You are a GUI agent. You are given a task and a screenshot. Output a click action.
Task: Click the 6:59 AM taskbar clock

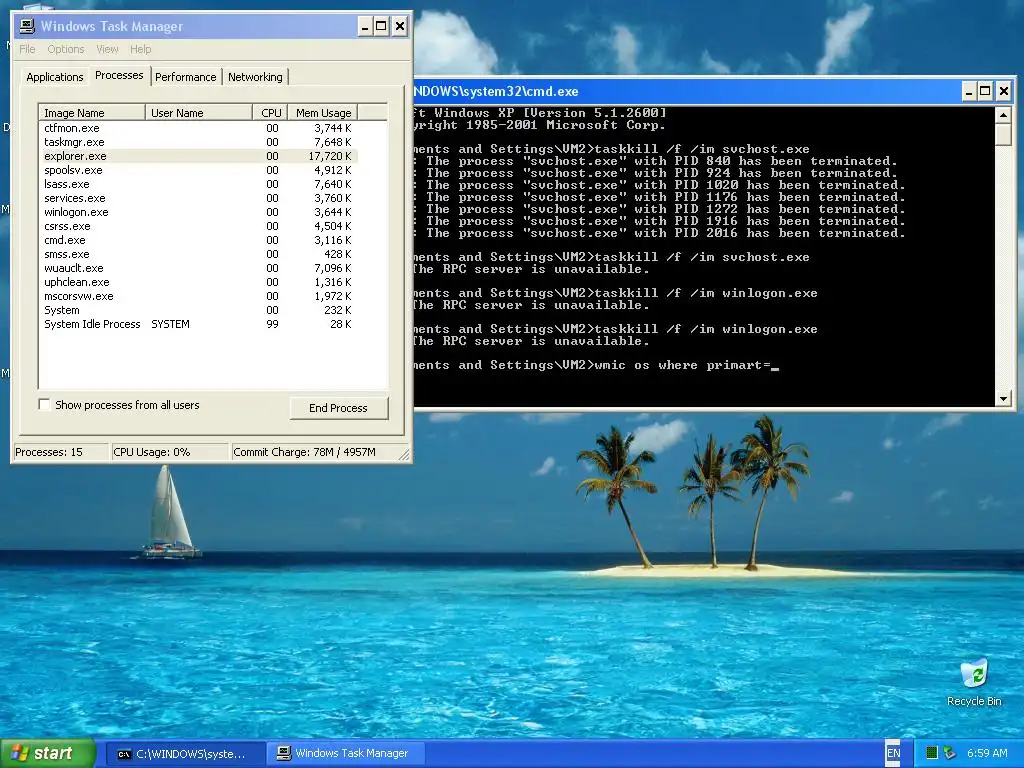point(987,753)
